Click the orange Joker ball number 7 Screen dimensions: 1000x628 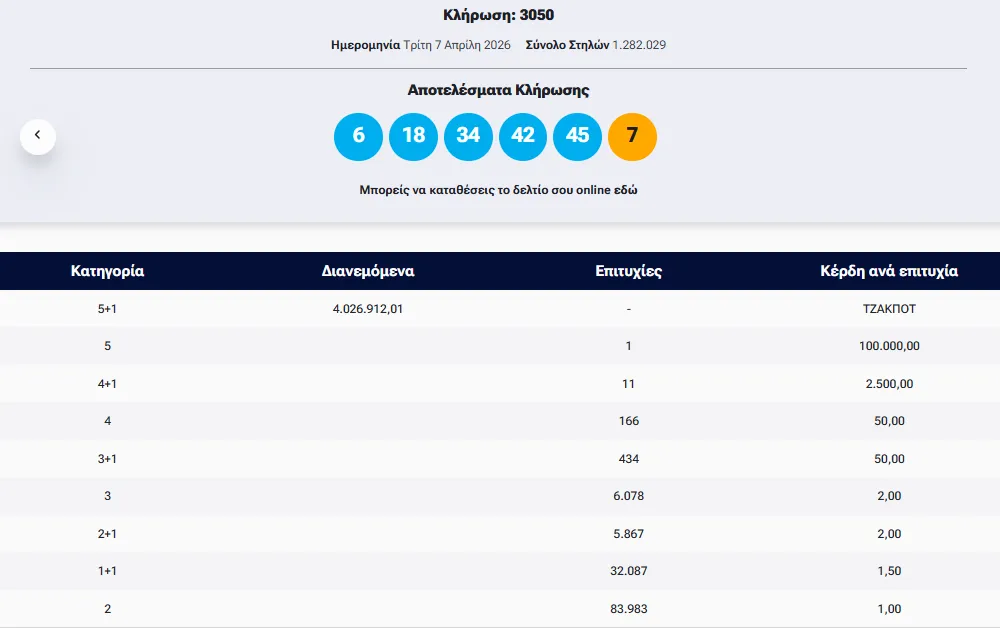pos(632,136)
